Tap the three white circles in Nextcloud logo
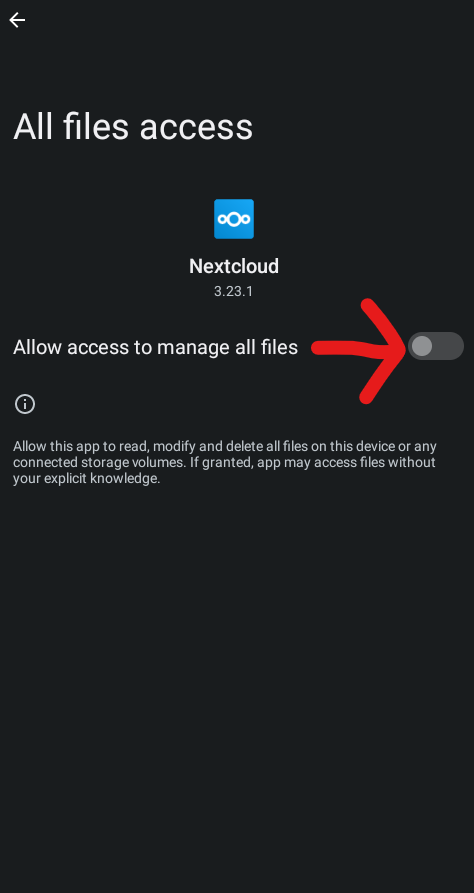This screenshot has height=893, width=474. 234,219
